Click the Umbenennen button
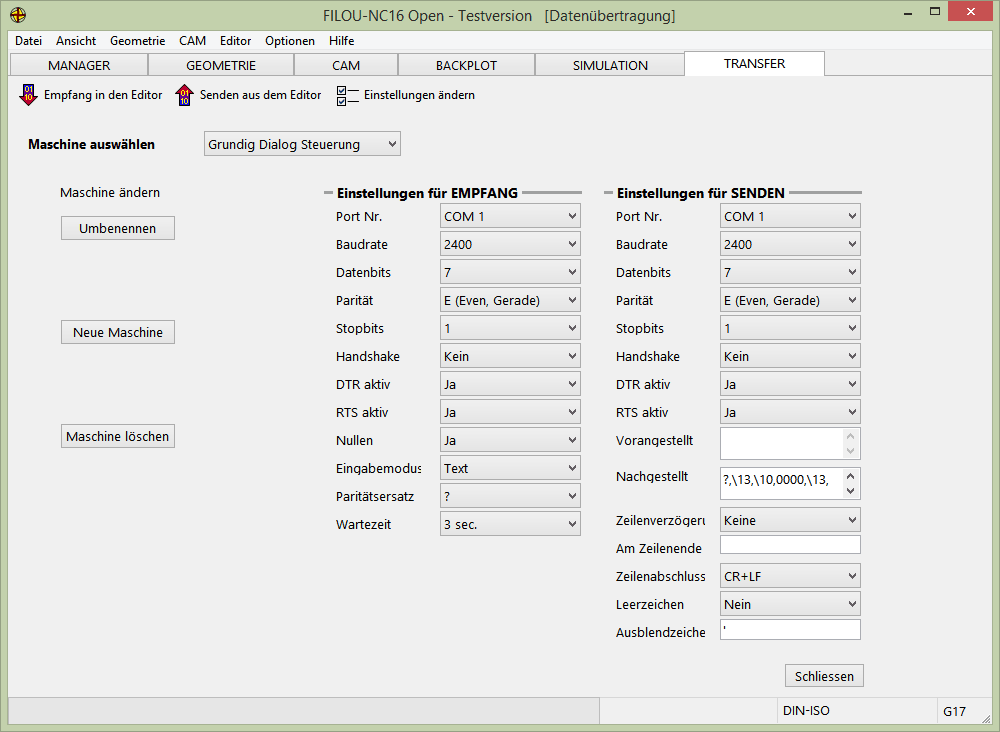Viewport: 1000px width, 732px height. (x=117, y=228)
